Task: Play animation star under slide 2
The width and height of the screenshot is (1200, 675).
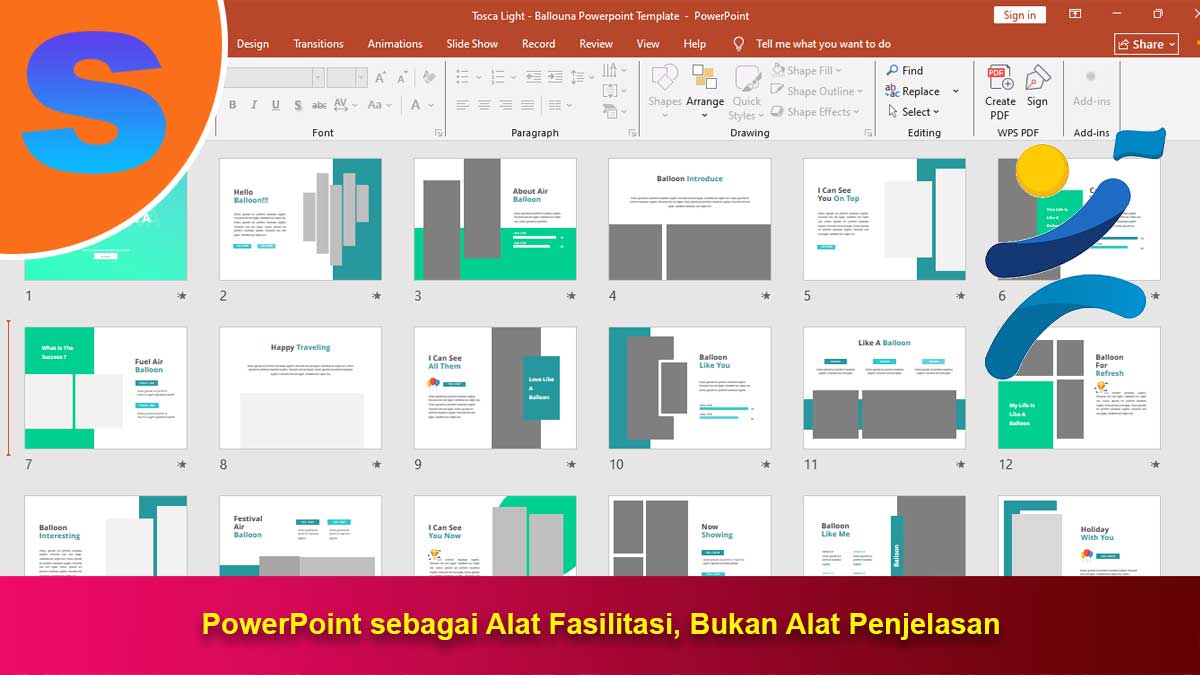Action: pos(376,296)
